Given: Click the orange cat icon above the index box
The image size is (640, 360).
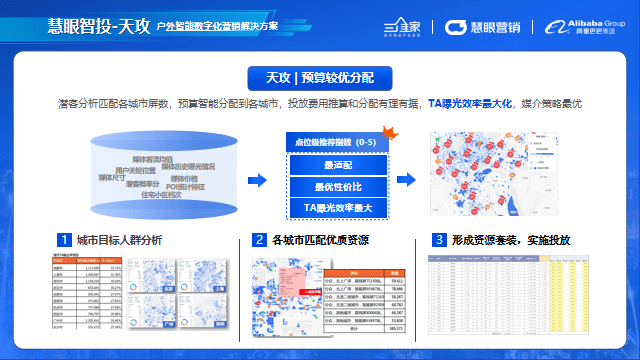Looking at the screenshot, I should [x=390, y=133].
